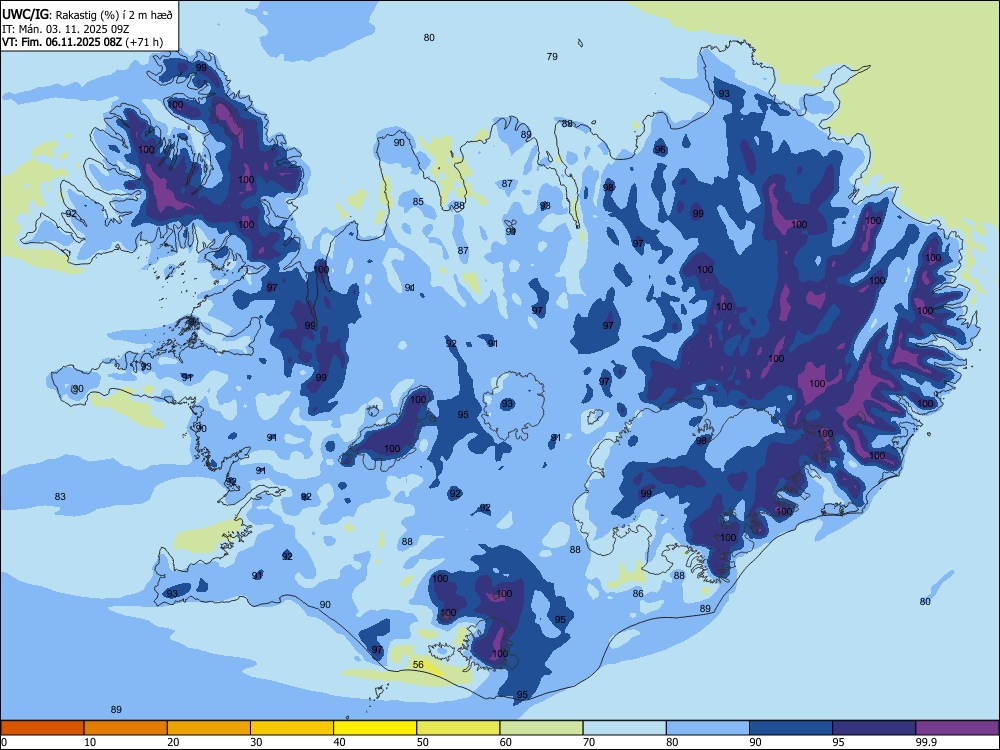
Task: Pick the light green 60–70 legend swatch
Action: [541, 728]
